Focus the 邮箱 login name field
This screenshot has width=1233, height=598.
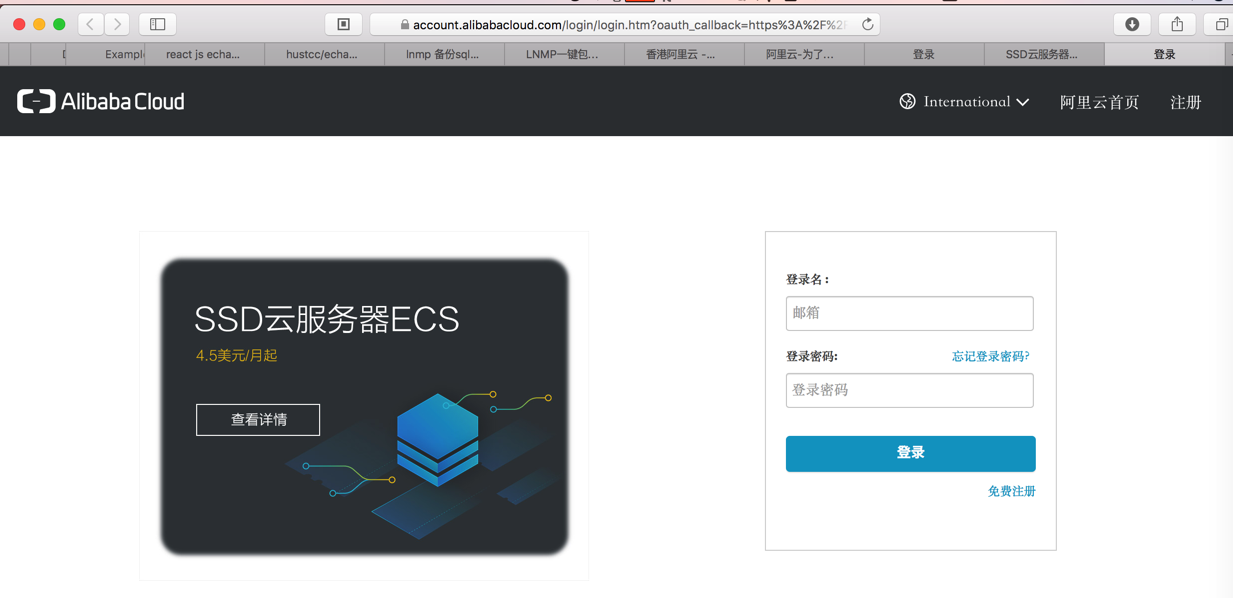point(909,313)
